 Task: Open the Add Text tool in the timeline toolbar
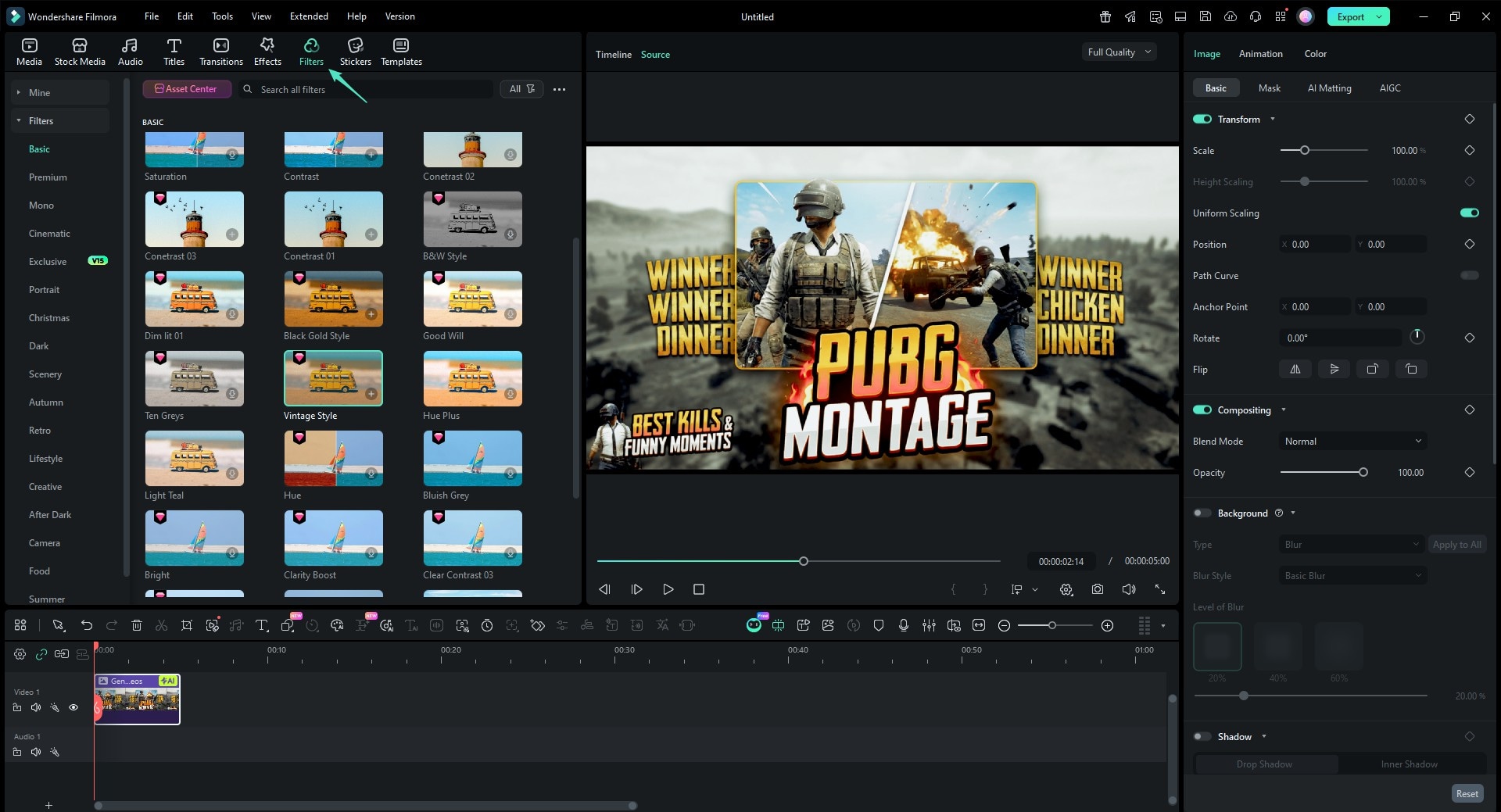point(261,625)
